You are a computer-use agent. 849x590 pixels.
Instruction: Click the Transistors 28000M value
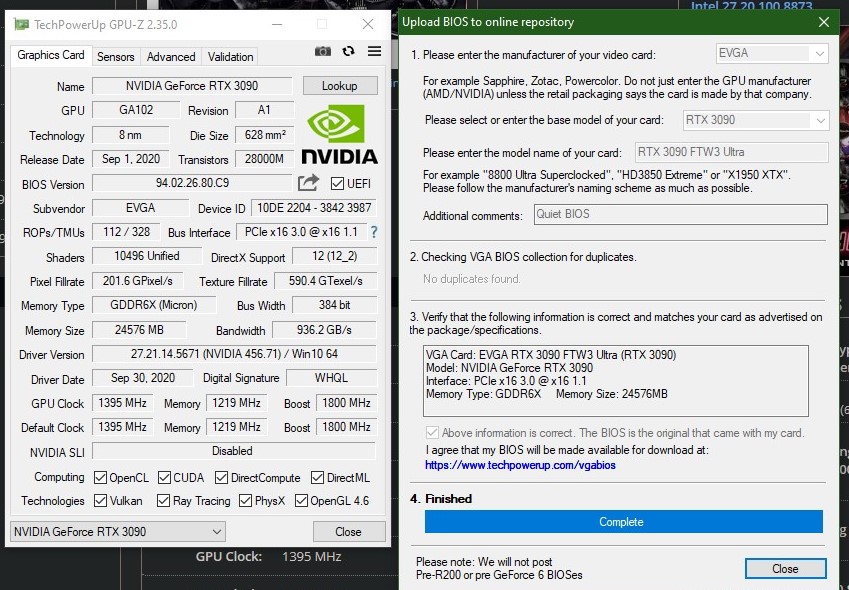(265, 159)
